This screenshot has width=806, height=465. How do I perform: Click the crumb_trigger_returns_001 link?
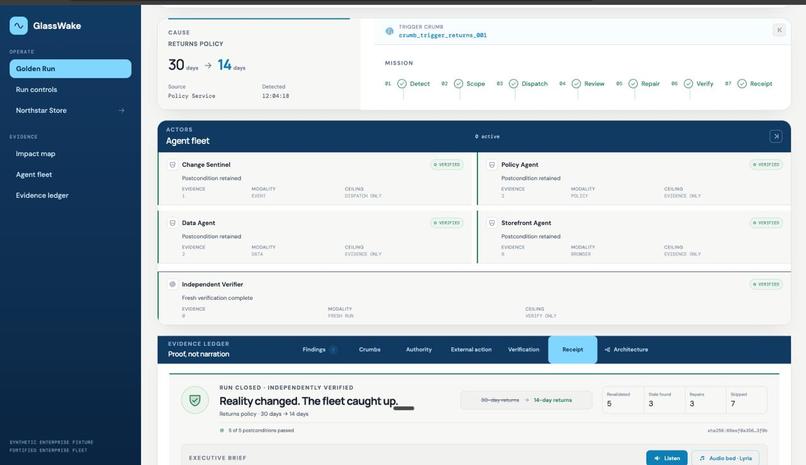443,35
